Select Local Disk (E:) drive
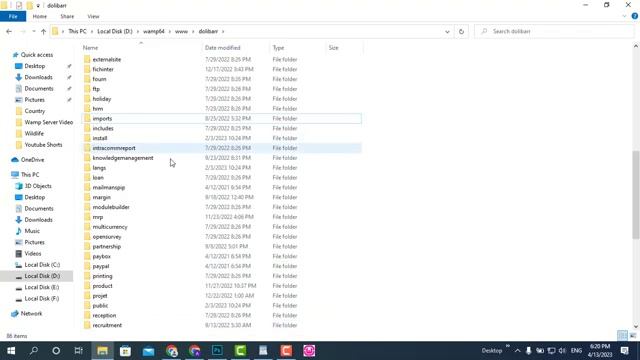This screenshot has height=360, width=640. pyautogui.click(x=42, y=287)
